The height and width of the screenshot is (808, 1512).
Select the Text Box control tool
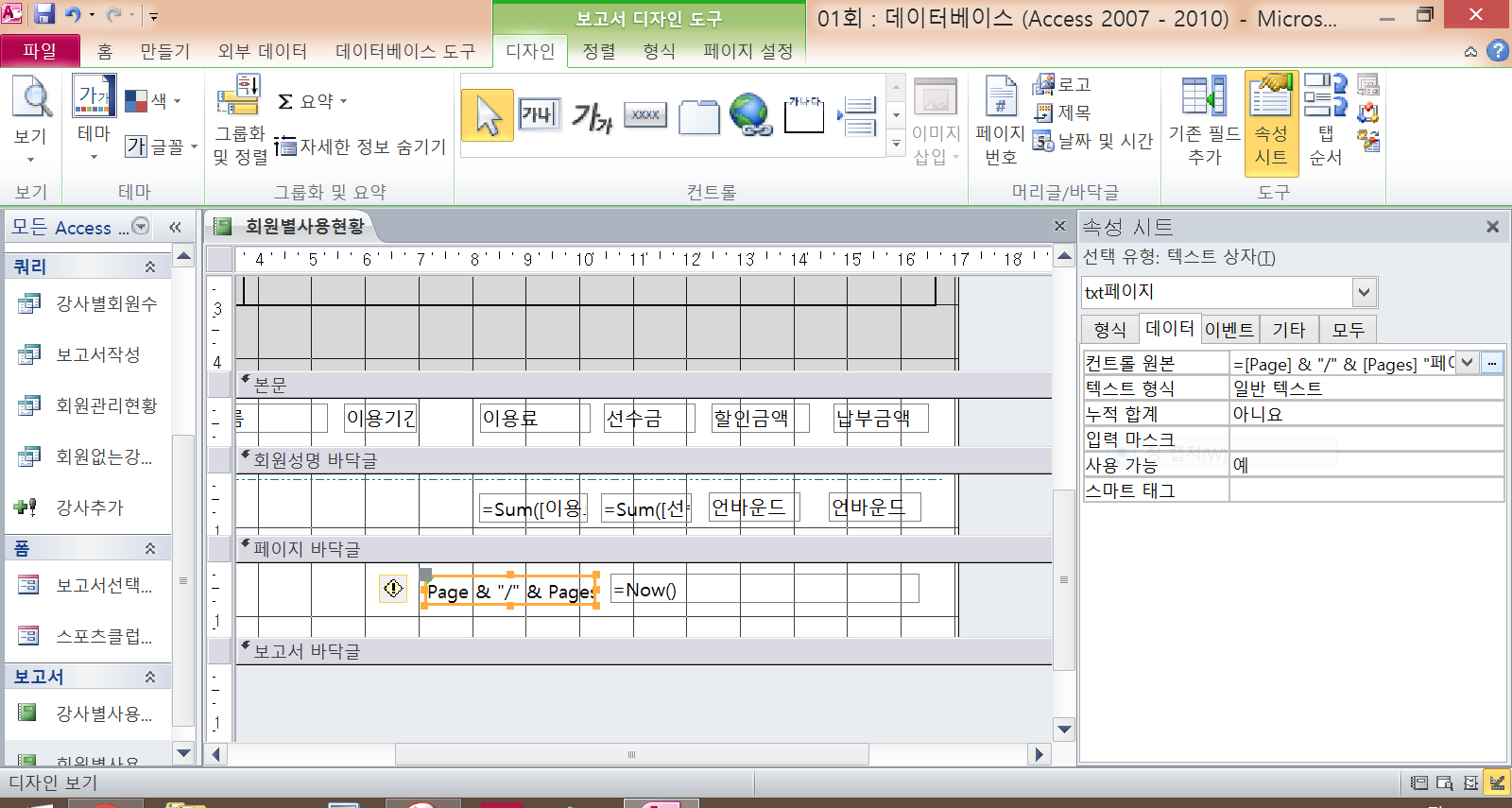click(539, 115)
